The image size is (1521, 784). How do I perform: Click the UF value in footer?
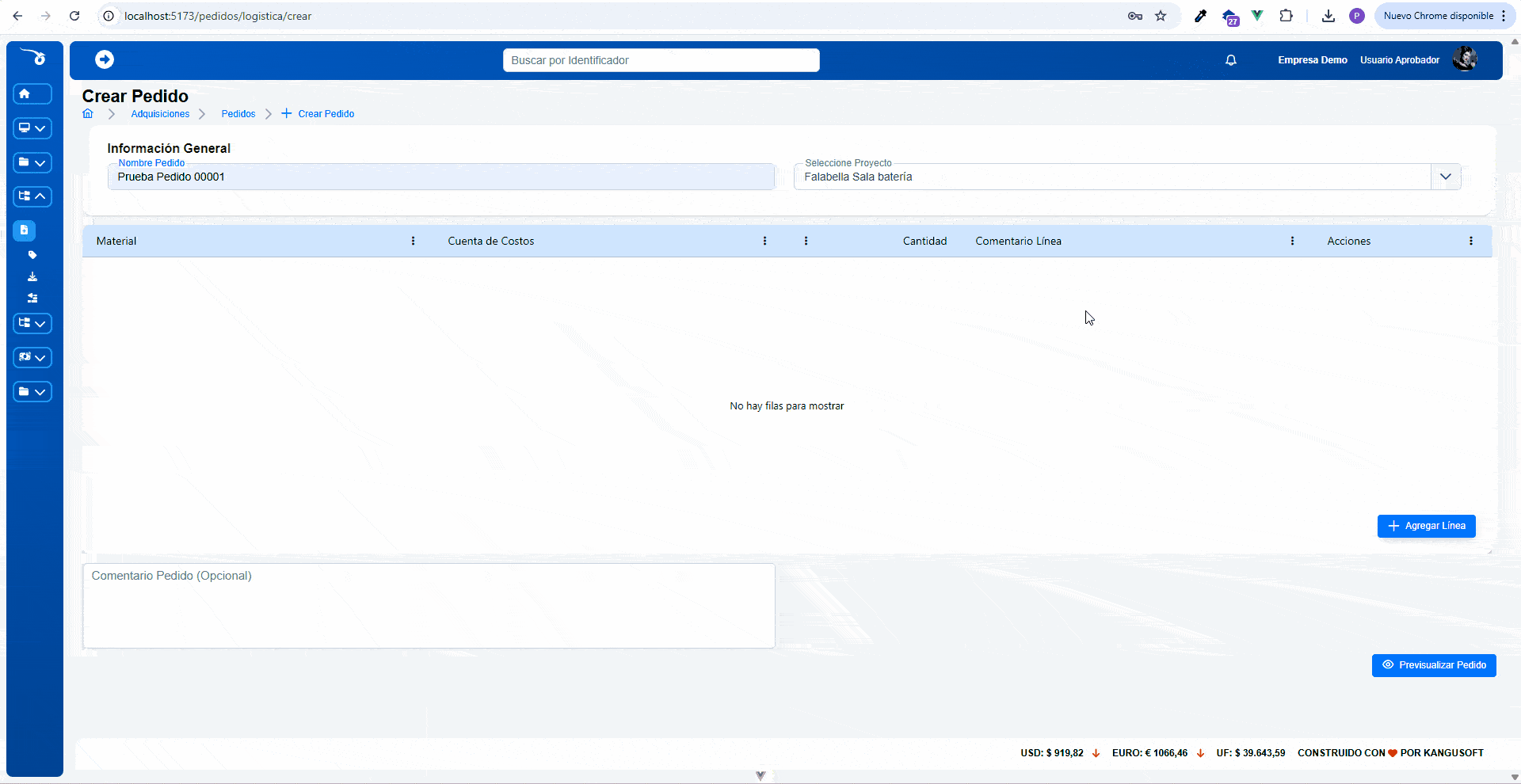point(1251,753)
